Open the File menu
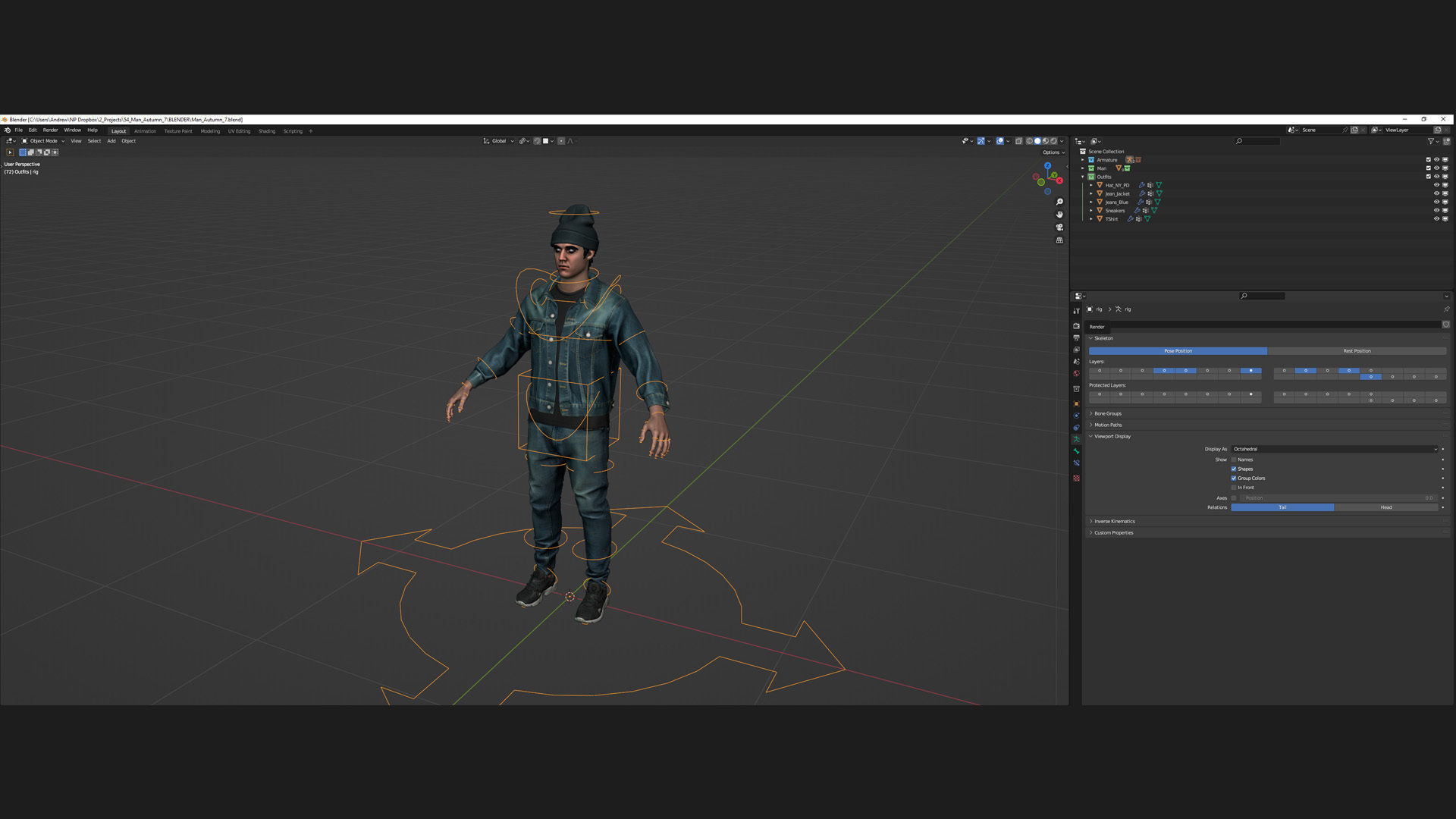Image resolution: width=1456 pixels, height=819 pixels. [x=18, y=130]
